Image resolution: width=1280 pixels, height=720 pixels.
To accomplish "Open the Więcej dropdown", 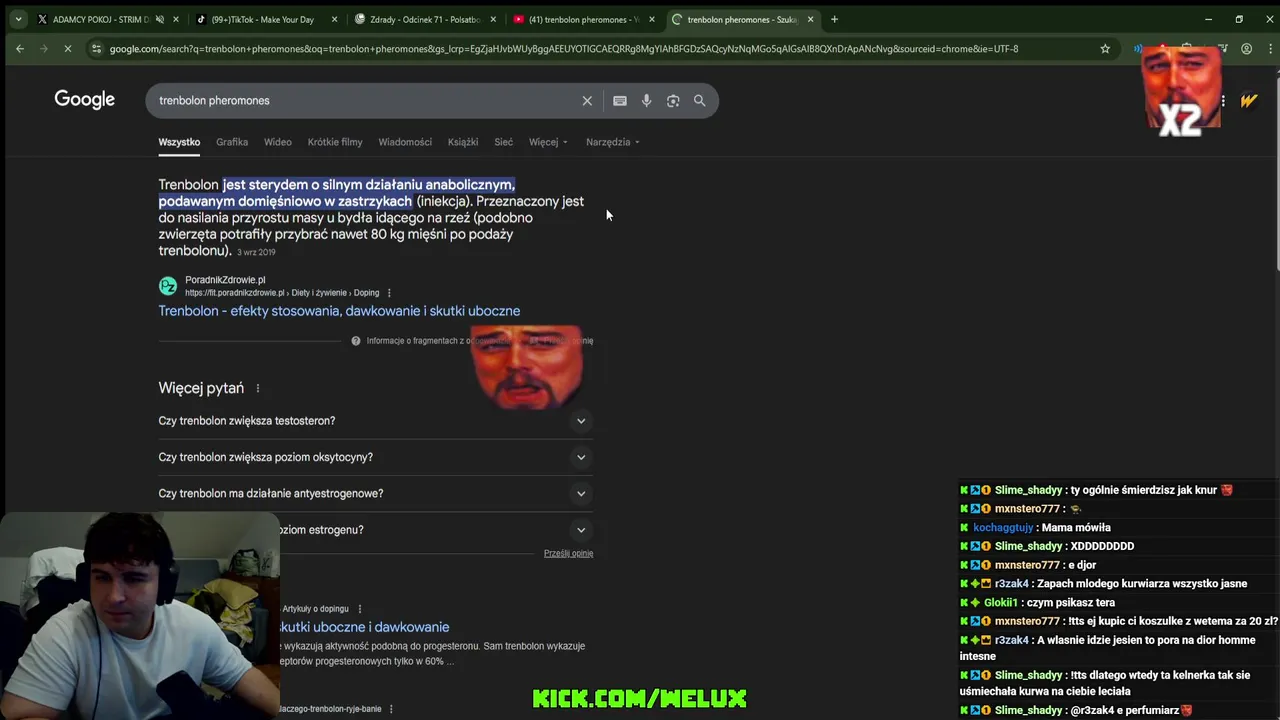I will click(x=548, y=142).
